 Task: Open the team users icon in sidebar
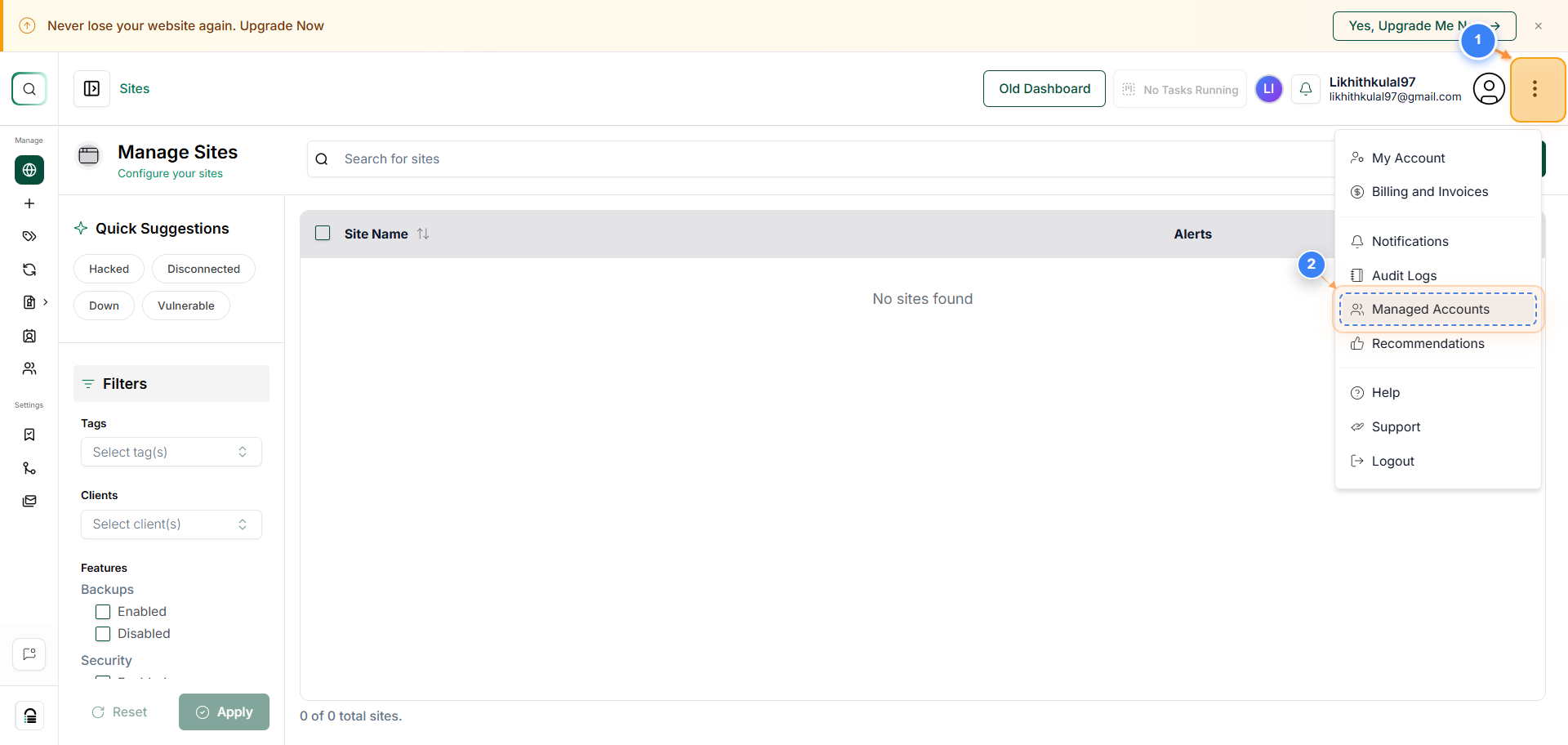coord(29,368)
